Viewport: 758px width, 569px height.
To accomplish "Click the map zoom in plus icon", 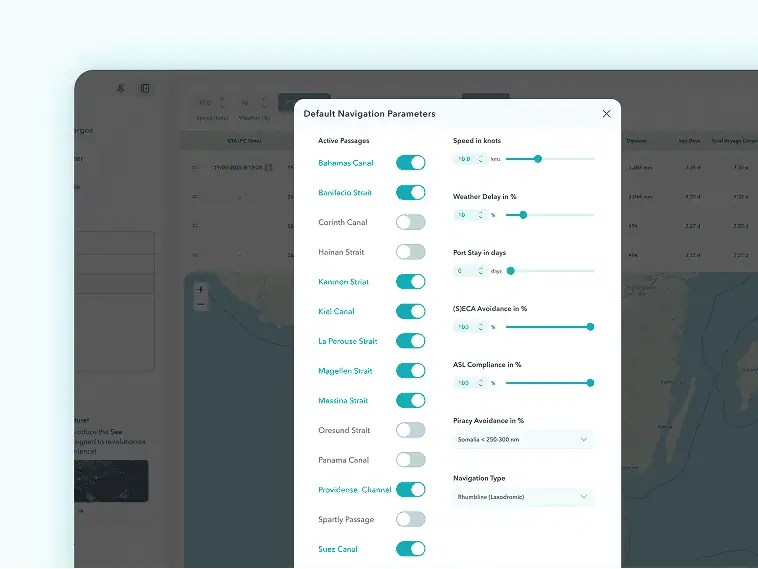I will 201,290.
